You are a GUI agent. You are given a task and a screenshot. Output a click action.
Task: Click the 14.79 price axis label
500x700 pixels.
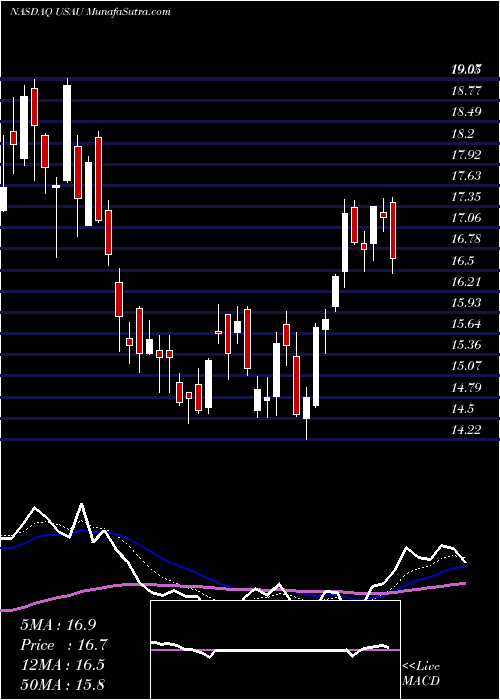coord(467,387)
